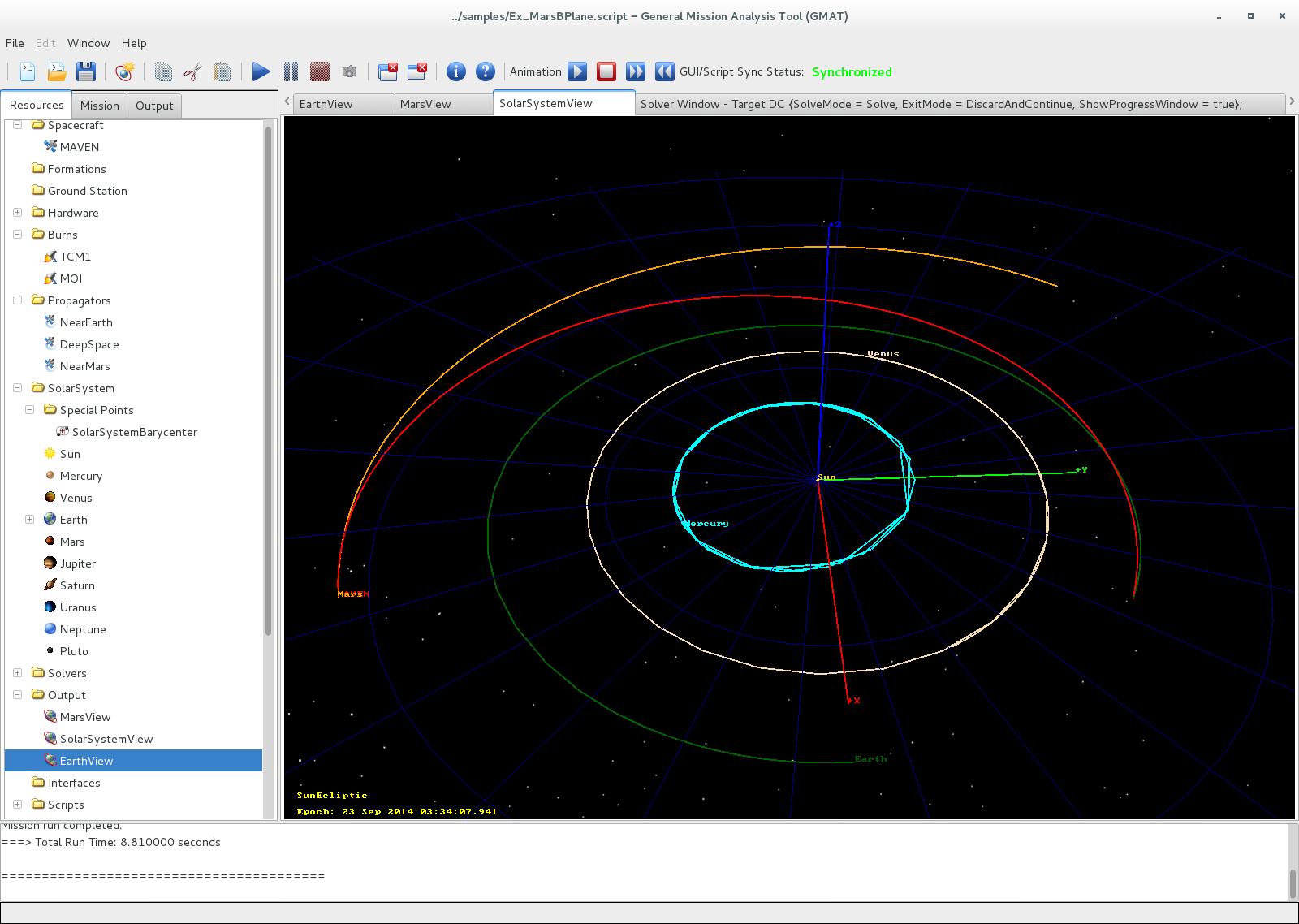Click the Copy toolbar icon
This screenshot has height=924, width=1299.
pyautogui.click(x=163, y=71)
